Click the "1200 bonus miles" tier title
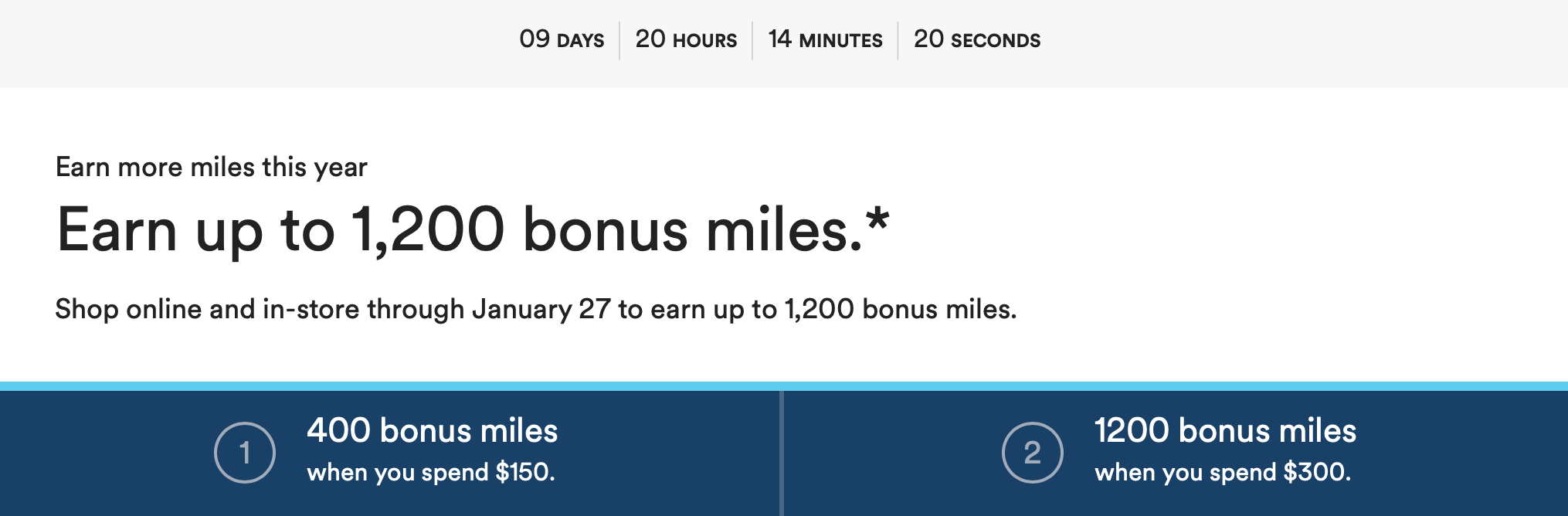This screenshot has width=1568, height=516. pyautogui.click(x=1225, y=431)
